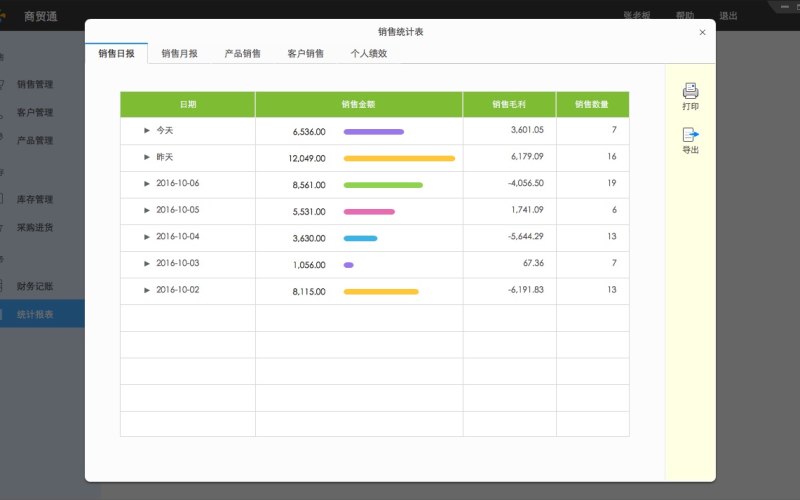Click the 退出 link in top bar
Viewport: 800px width, 500px height.
[728, 16]
